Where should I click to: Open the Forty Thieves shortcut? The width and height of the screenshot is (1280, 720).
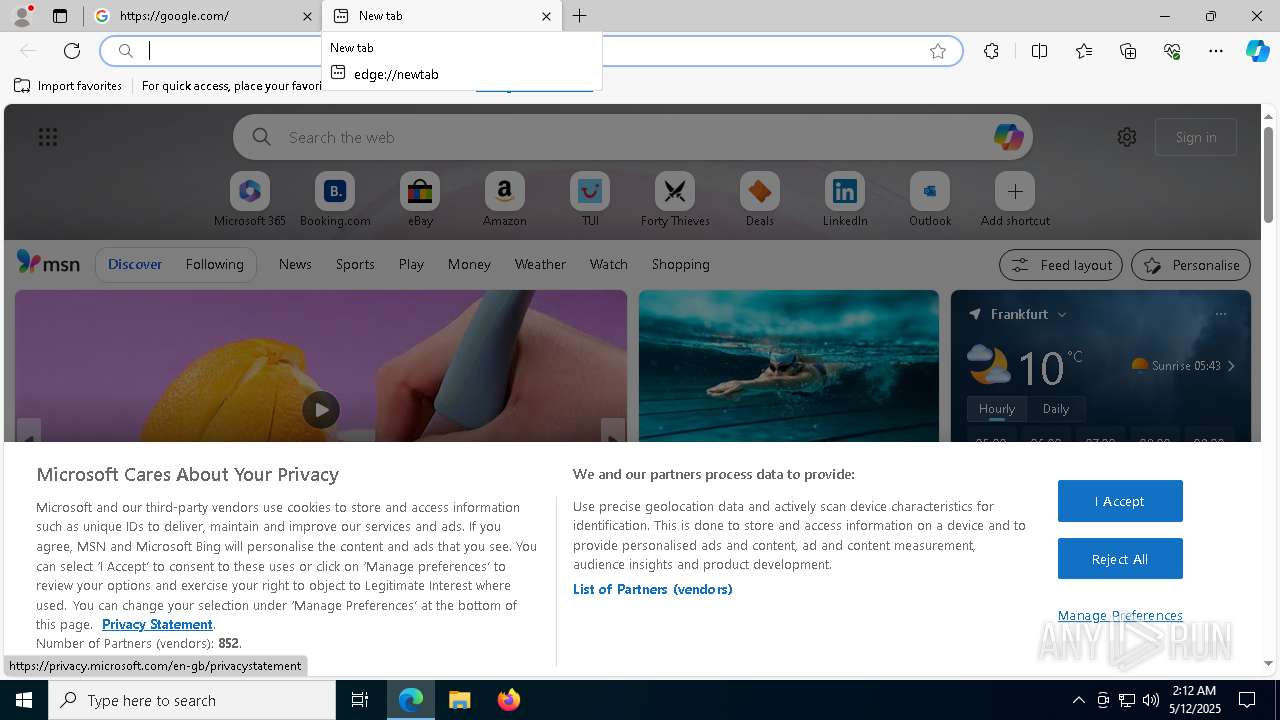click(x=675, y=199)
